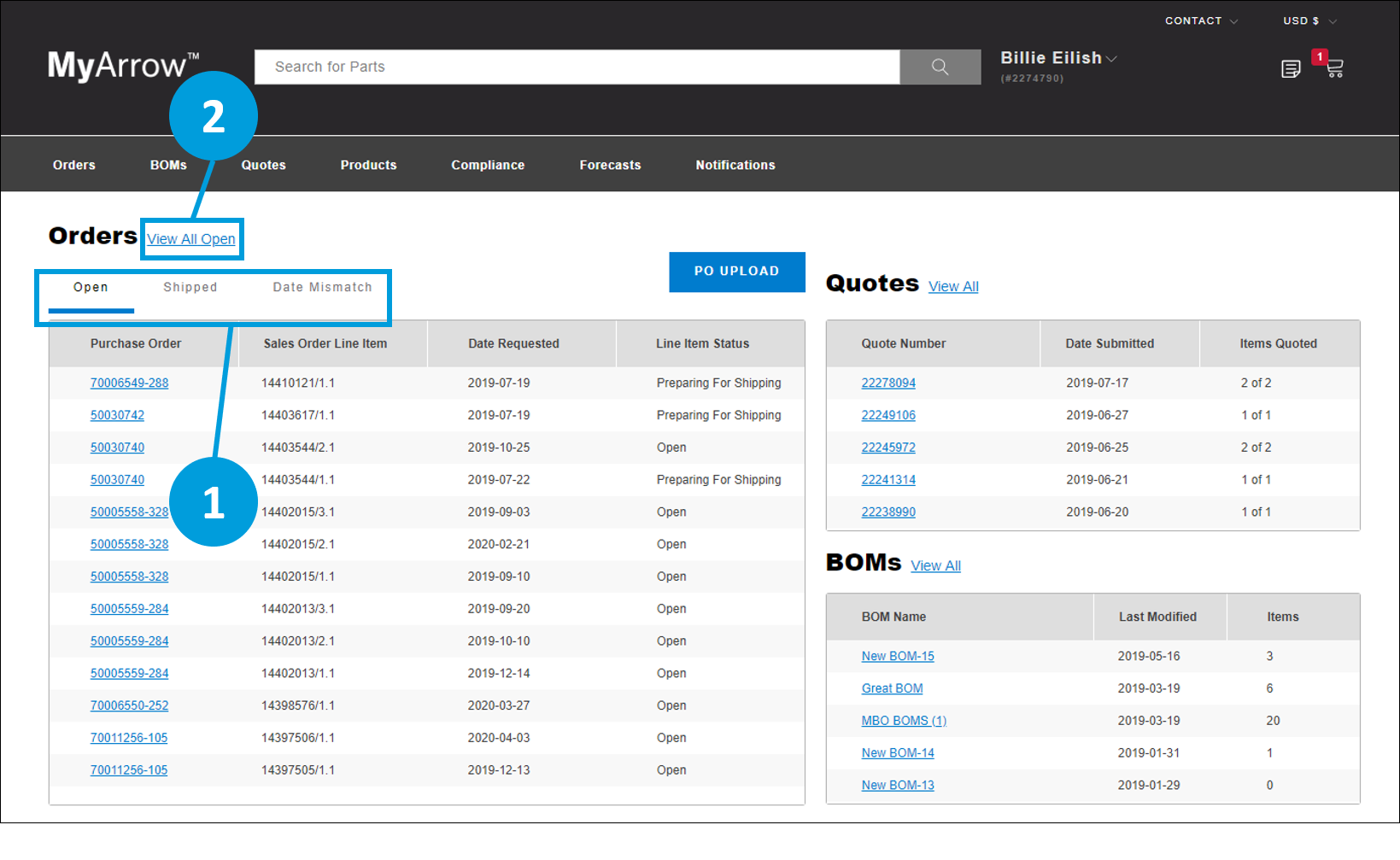Click the View All Open orders link
This screenshot has width=1400, height=860.
pyautogui.click(x=191, y=239)
